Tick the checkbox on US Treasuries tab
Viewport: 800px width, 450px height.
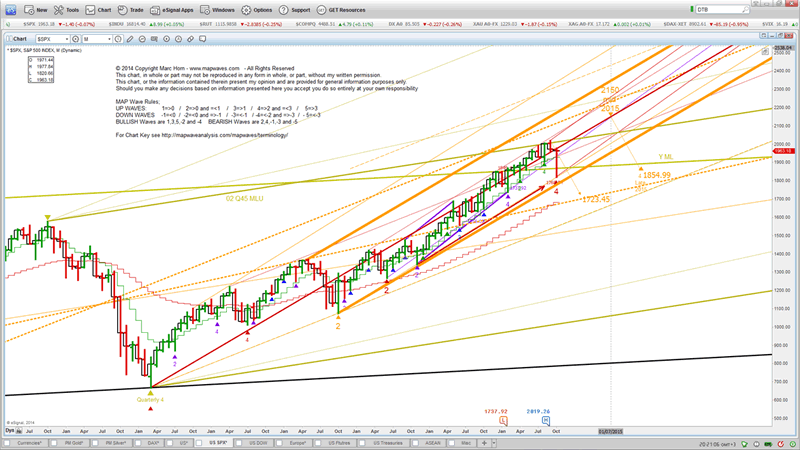(361, 443)
